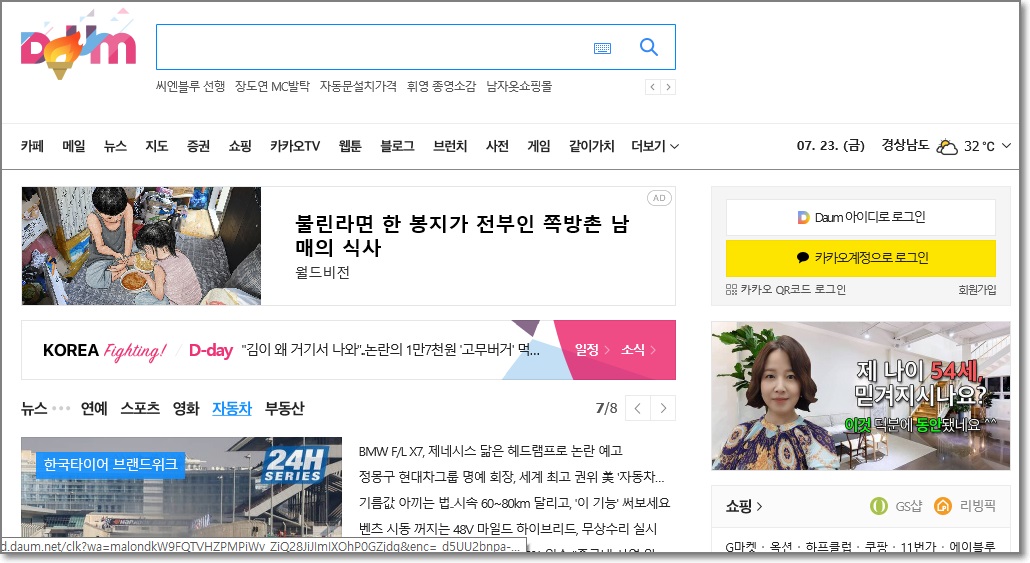This screenshot has width=1030, height=563.
Task: Click the magnifying glass search button
Action: coord(648,47)
